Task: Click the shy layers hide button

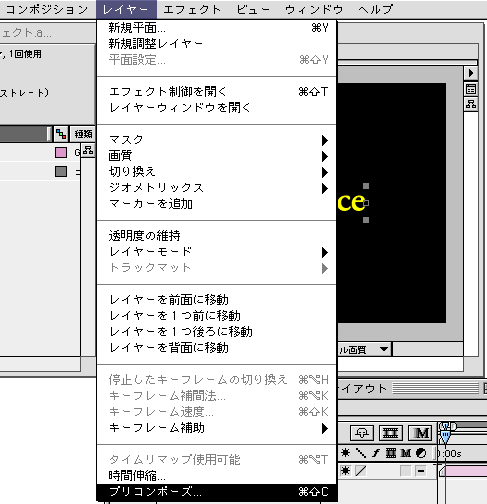Action: [x=362, y=433]
